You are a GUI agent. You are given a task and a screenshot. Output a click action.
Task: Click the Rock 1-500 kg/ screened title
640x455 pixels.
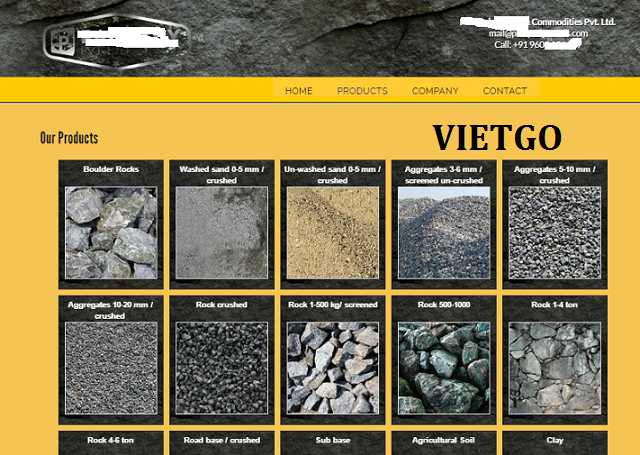click(333, 304)
